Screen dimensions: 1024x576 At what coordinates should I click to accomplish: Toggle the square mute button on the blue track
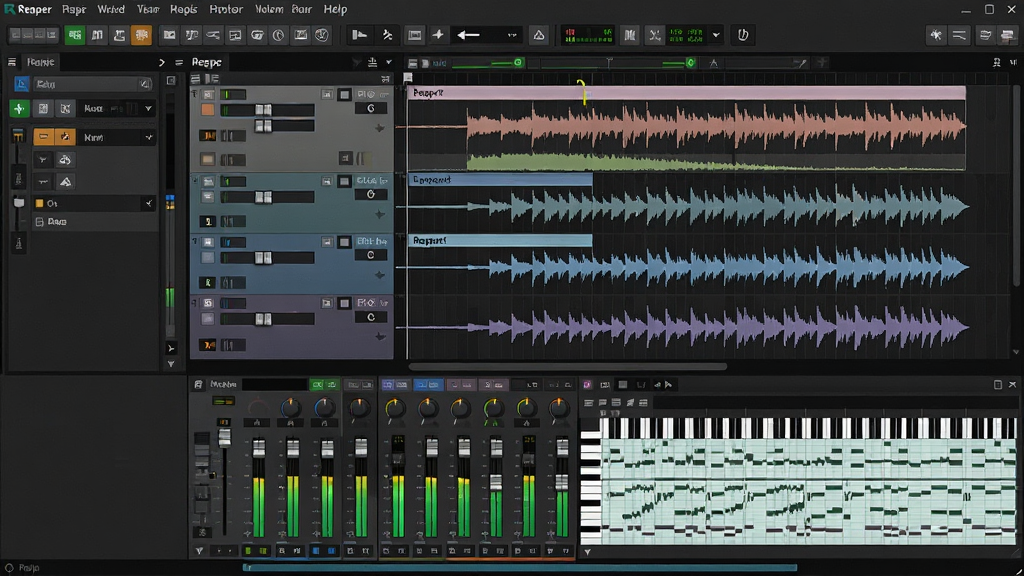344,242
